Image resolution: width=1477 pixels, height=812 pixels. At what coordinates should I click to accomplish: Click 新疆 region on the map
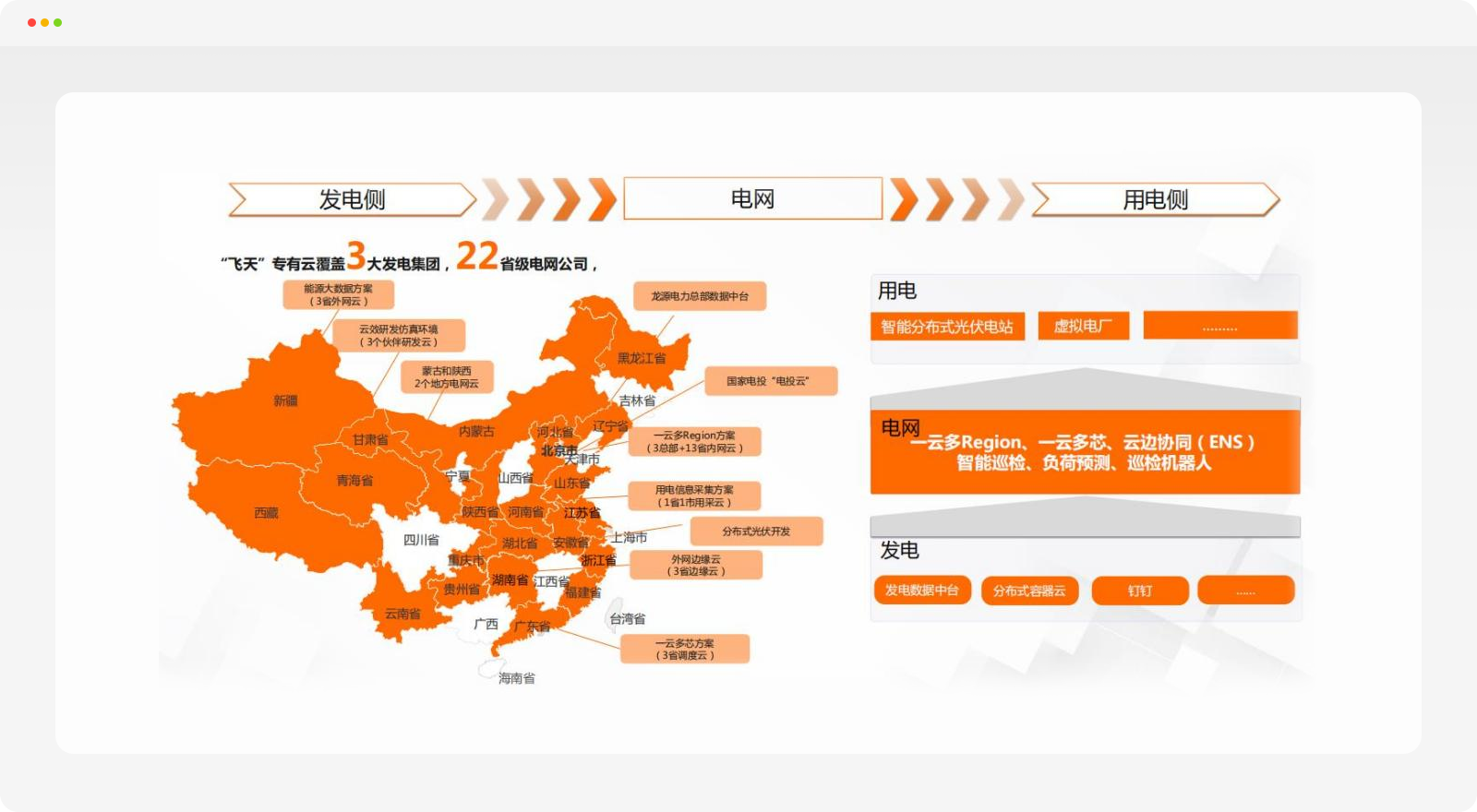pyautogui.click(x=285, y=400)
